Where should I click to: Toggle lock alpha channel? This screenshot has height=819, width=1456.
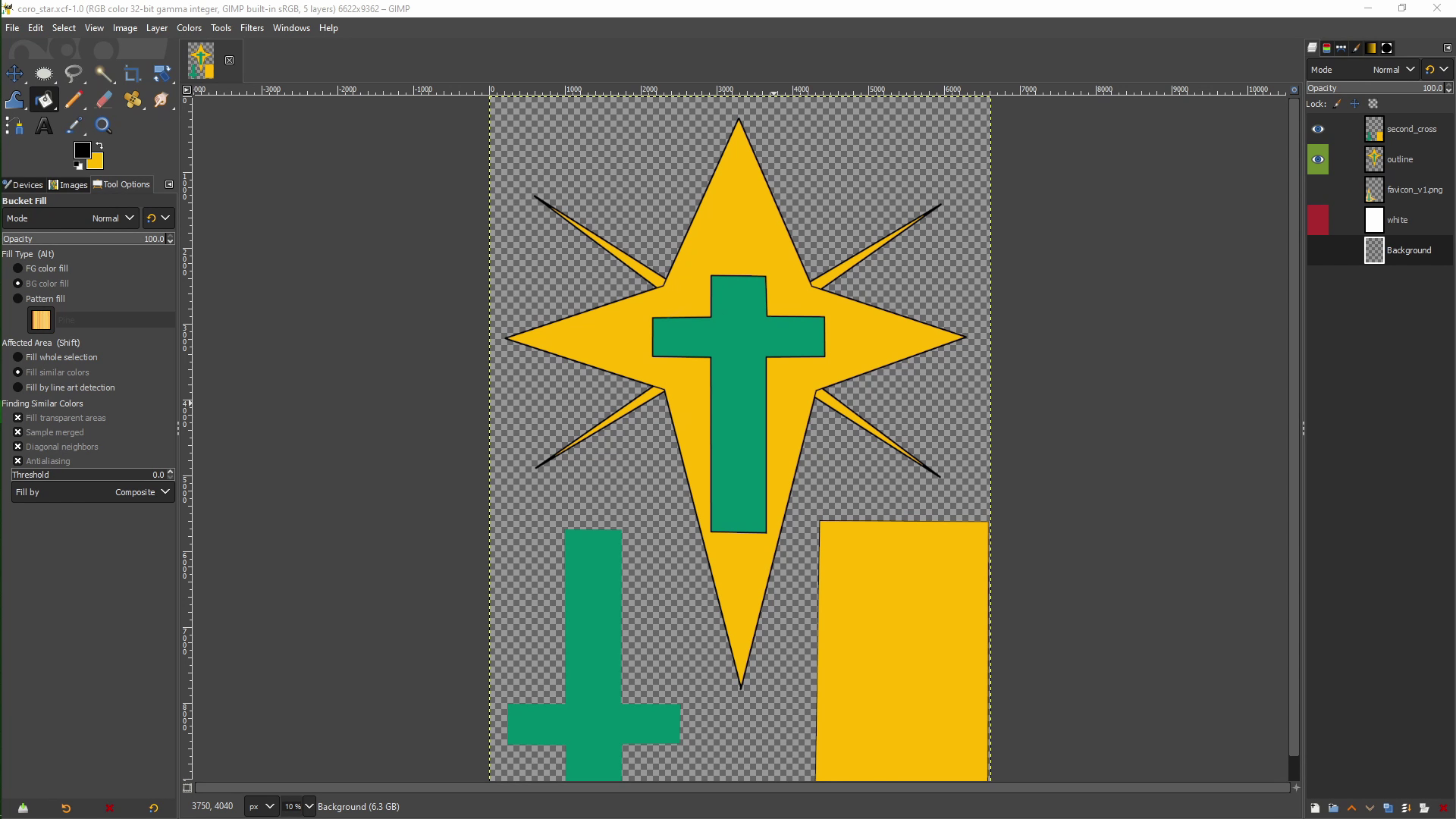click(x=1373, y=104)
